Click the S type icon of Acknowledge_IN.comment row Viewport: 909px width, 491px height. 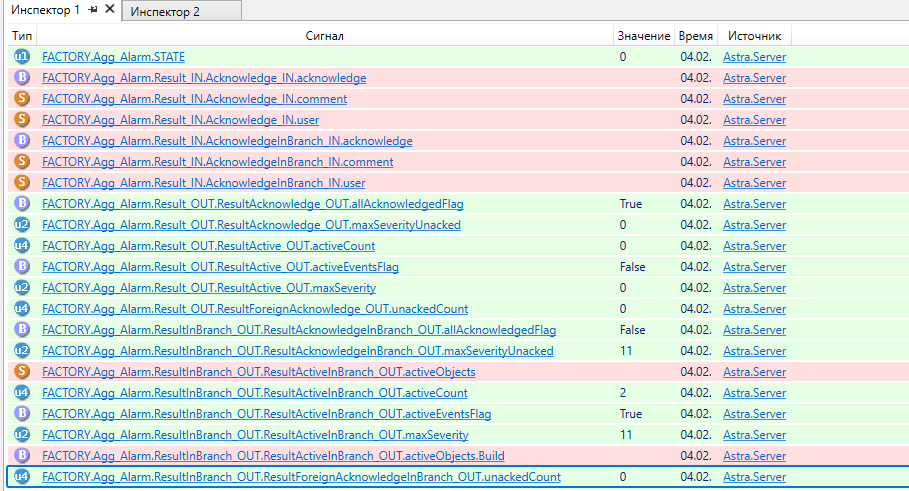point(21,99)
